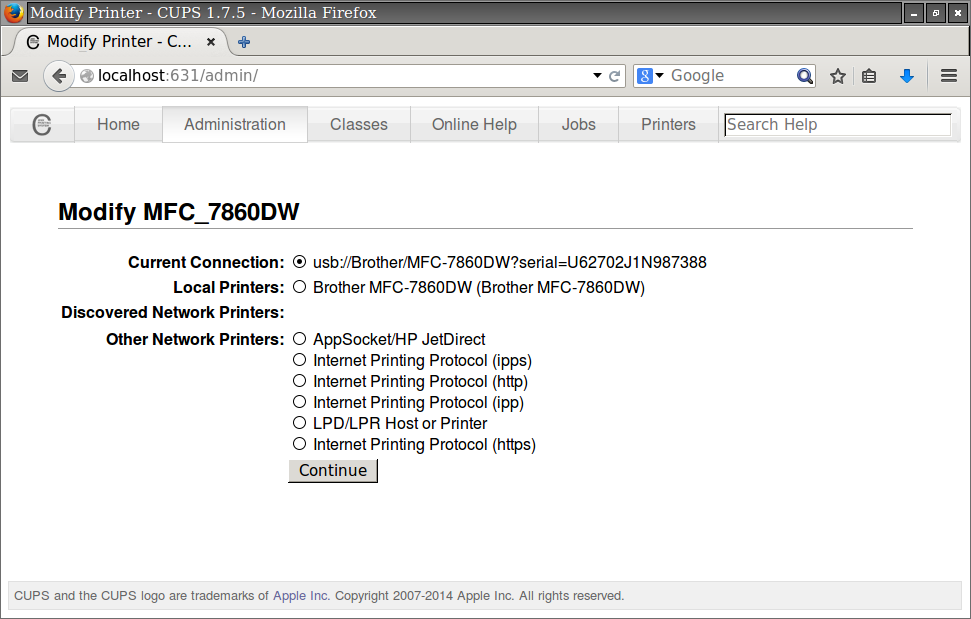The width and height of the screenshot is (971, 619).
Task: Choose LPD/LPR Host or Printer
Action: [x=299, y=422]
